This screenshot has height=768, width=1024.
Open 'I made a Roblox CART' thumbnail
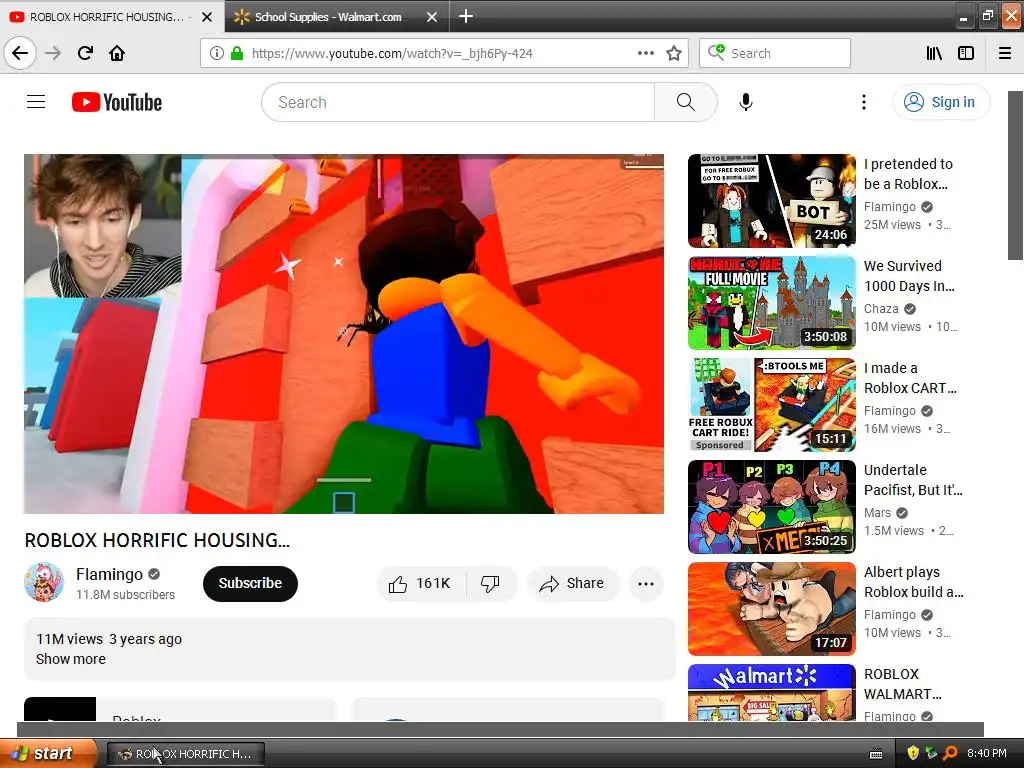point(772,405)
